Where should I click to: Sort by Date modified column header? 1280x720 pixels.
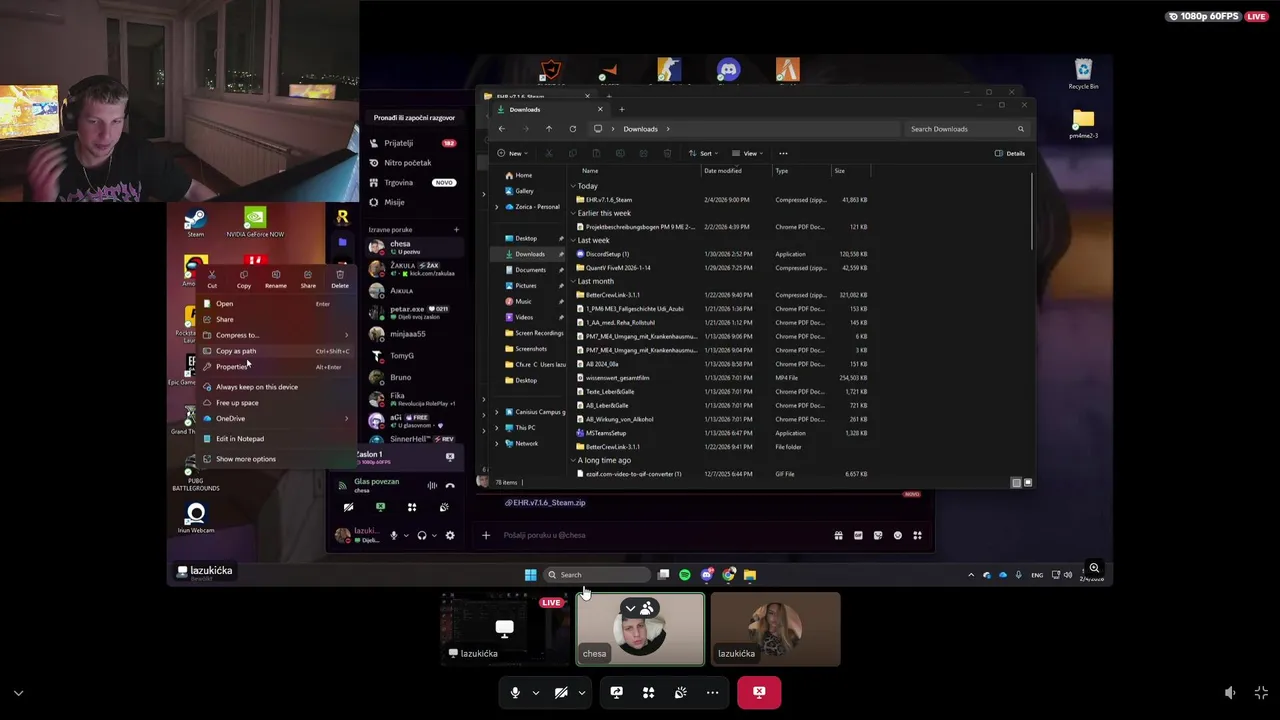click(x=723, y=171)
